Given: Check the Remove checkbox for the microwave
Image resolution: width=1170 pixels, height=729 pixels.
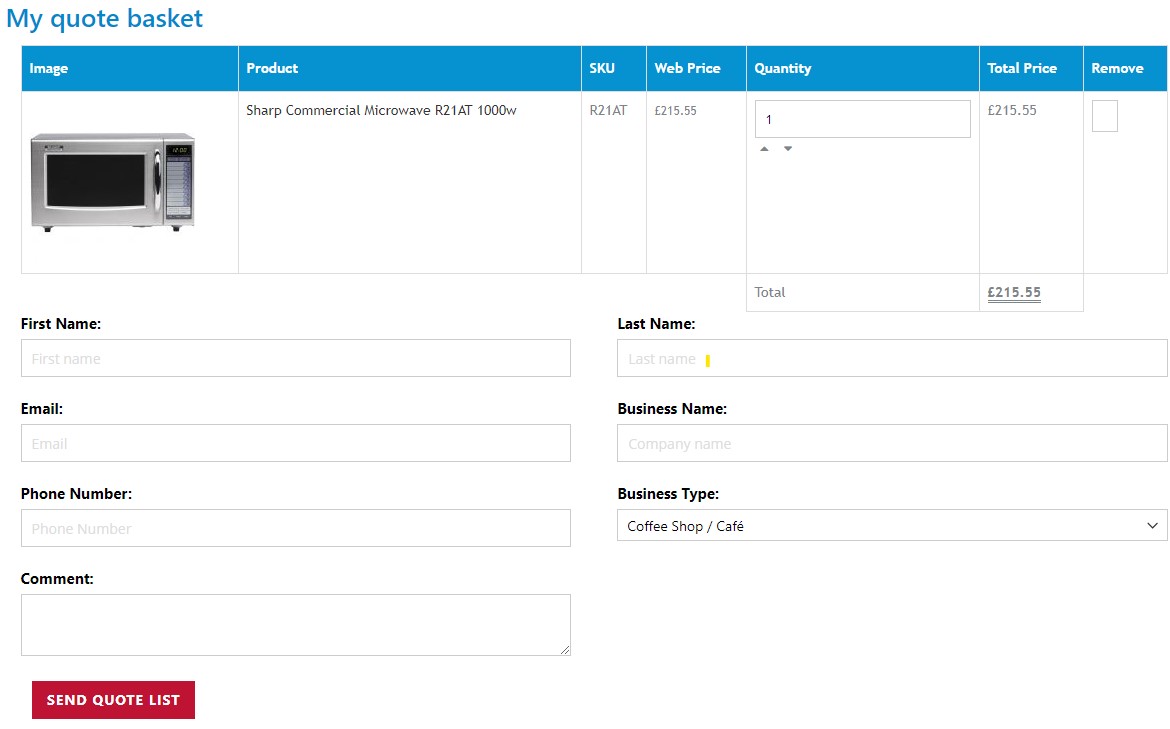Looking at the screenshot, I should tap(1104, 116).
